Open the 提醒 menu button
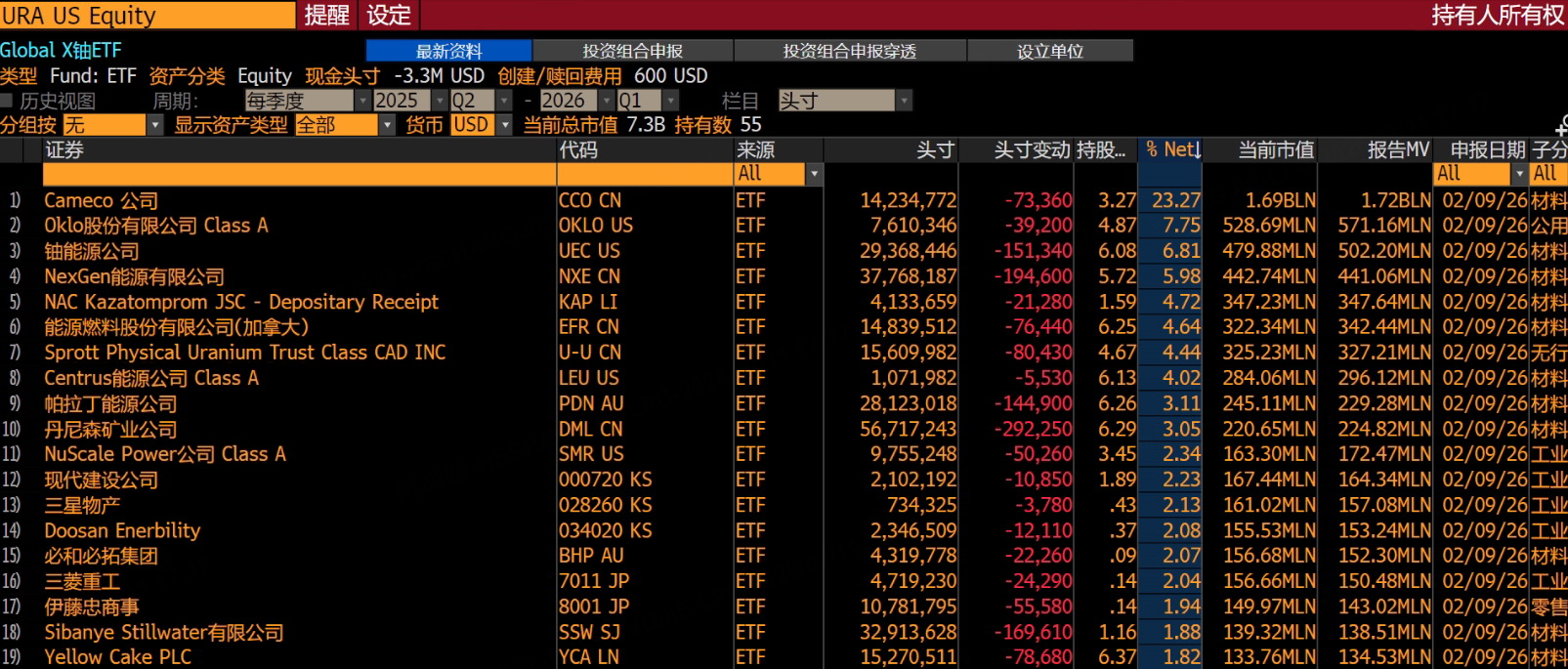 [326, 15]
